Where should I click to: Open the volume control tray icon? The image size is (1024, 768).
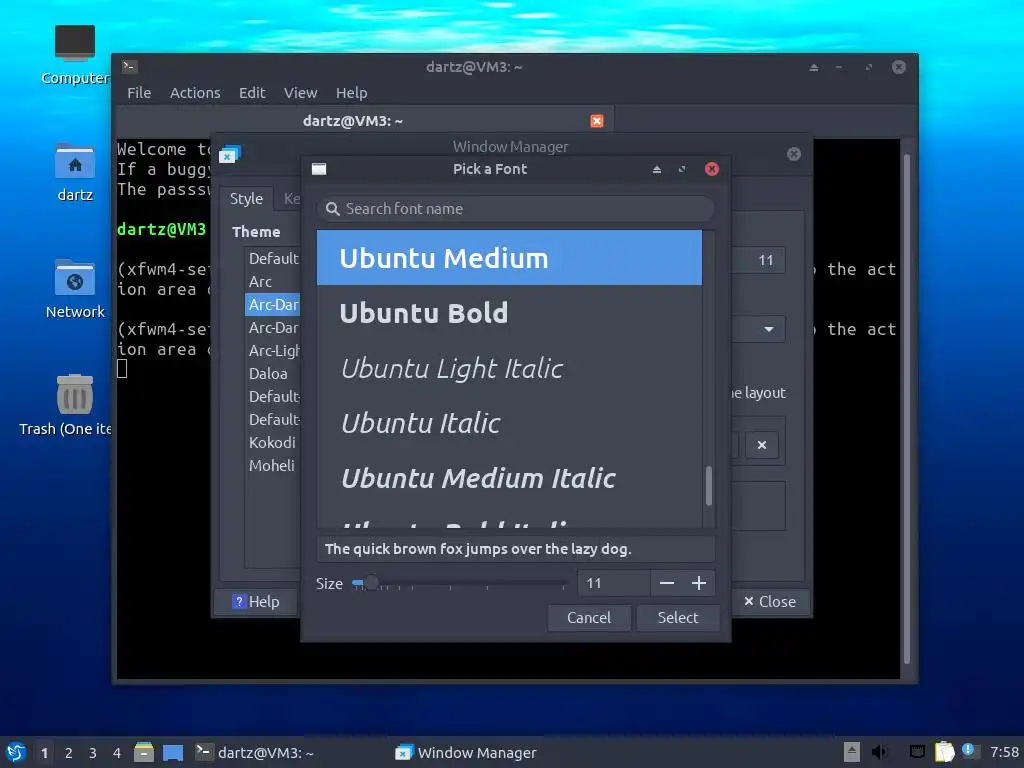(880, 752)
